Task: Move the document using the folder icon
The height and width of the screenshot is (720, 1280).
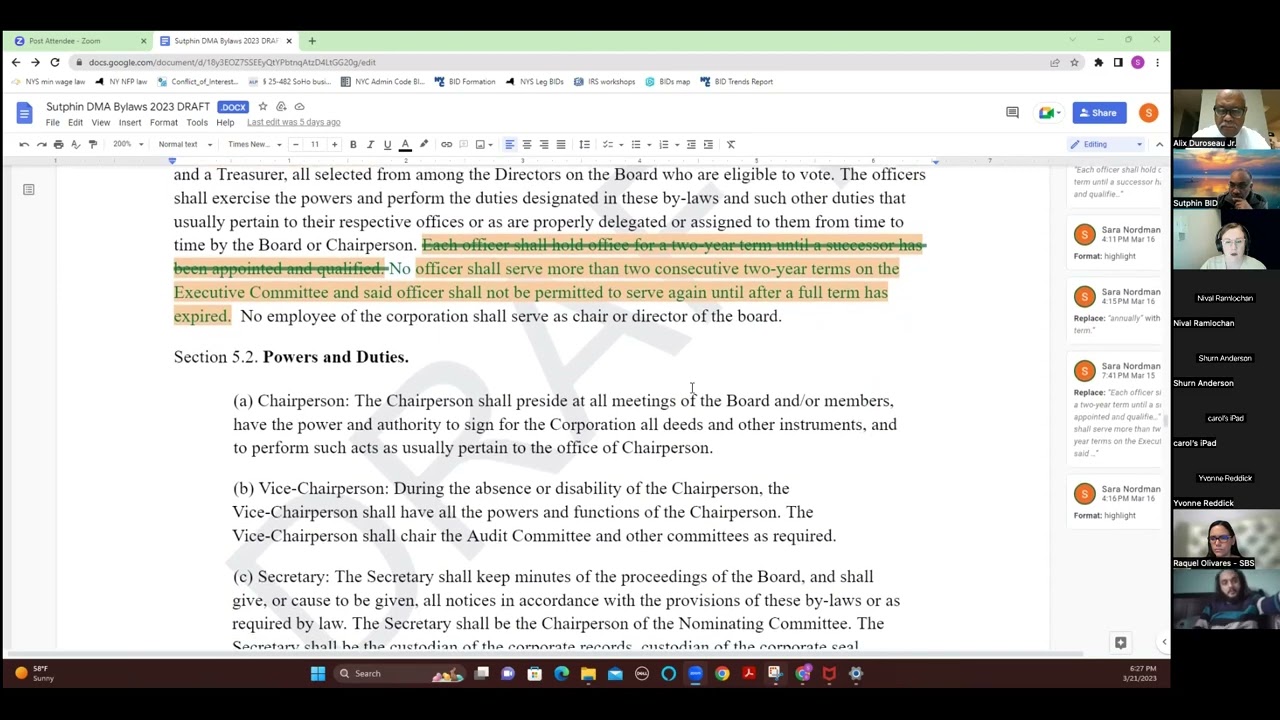Action: tap(281, 106)
